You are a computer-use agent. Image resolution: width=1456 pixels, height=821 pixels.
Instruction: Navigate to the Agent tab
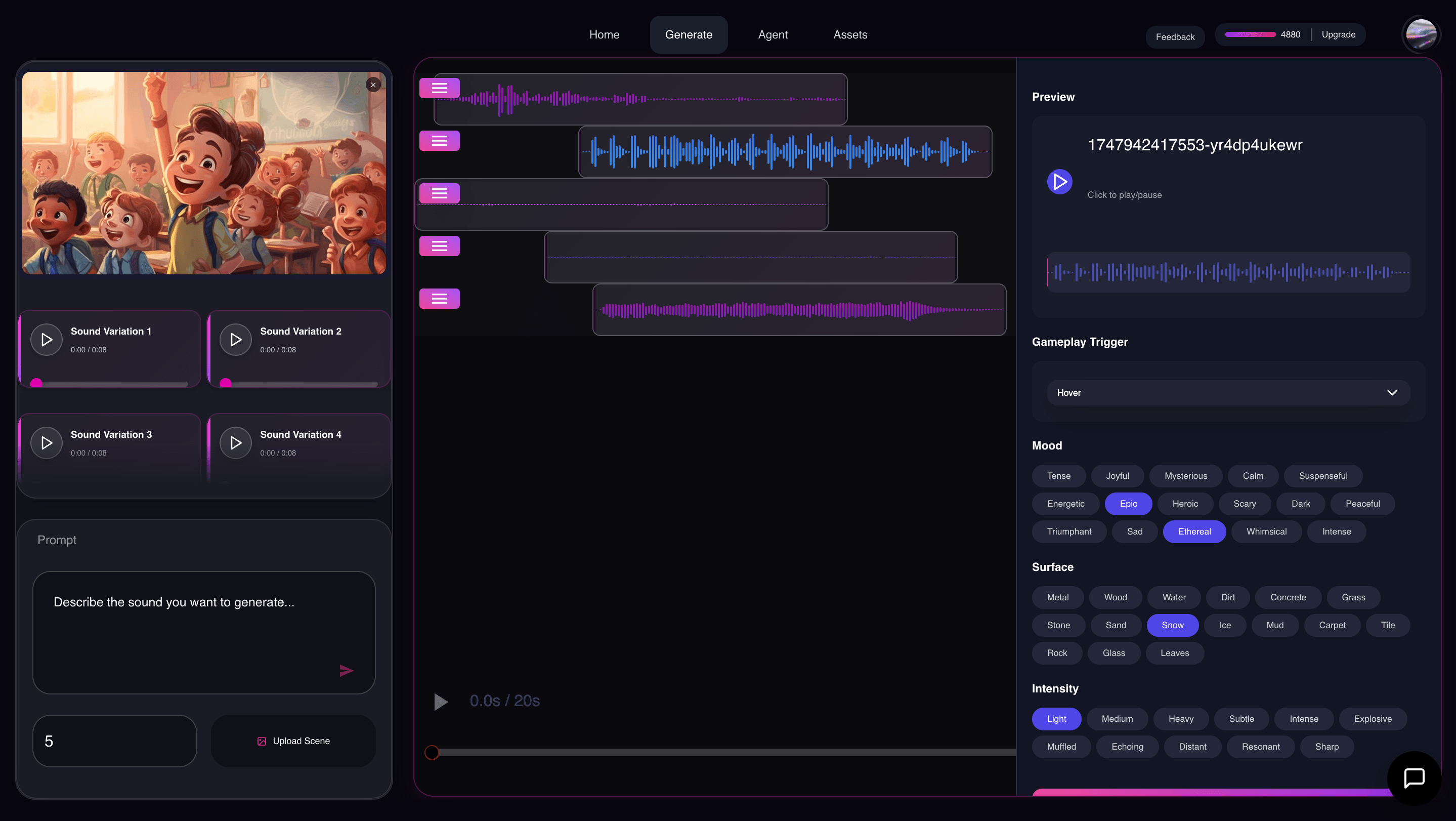point(773,34)
